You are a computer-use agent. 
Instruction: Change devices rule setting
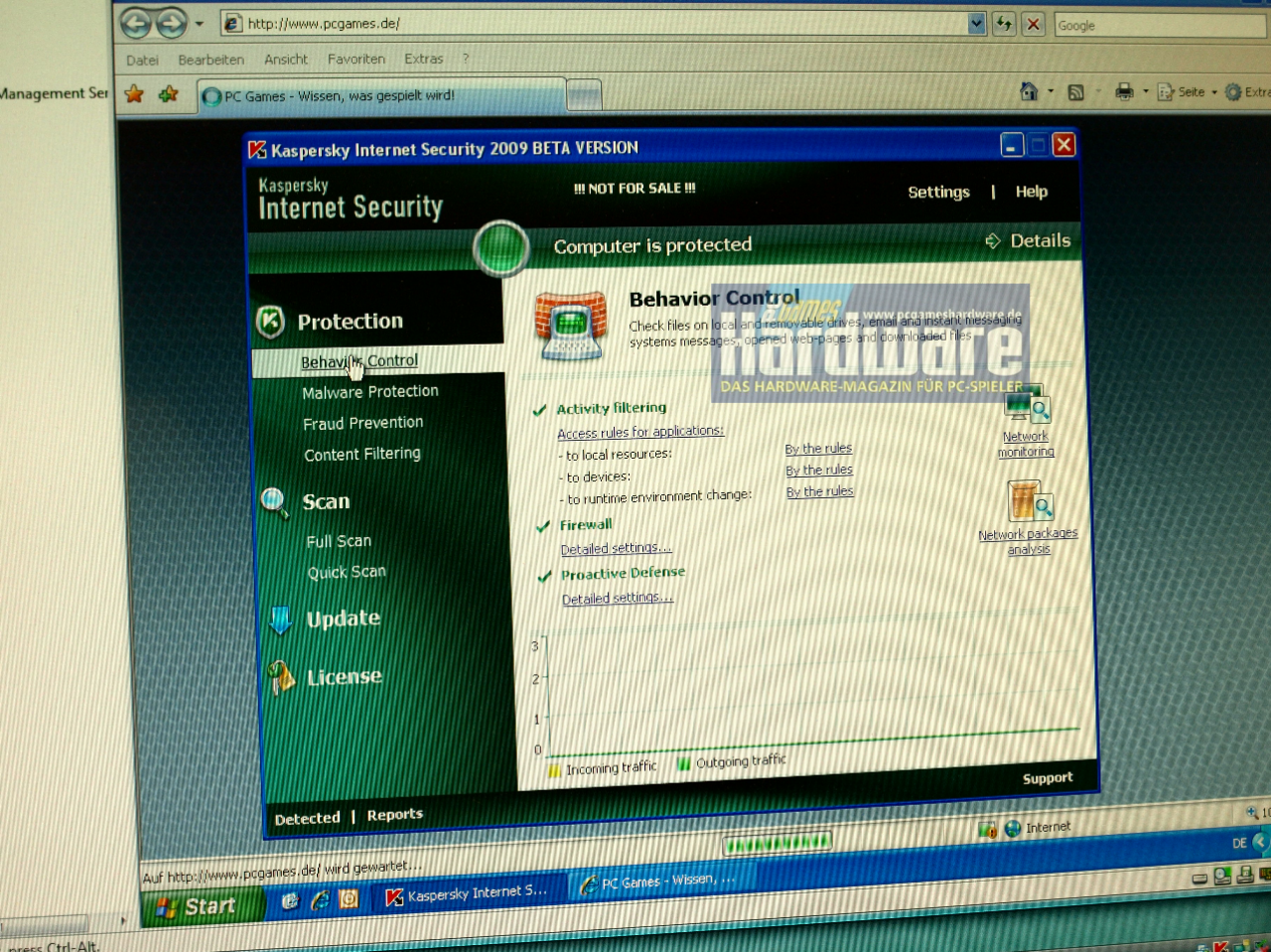[819, 471]
